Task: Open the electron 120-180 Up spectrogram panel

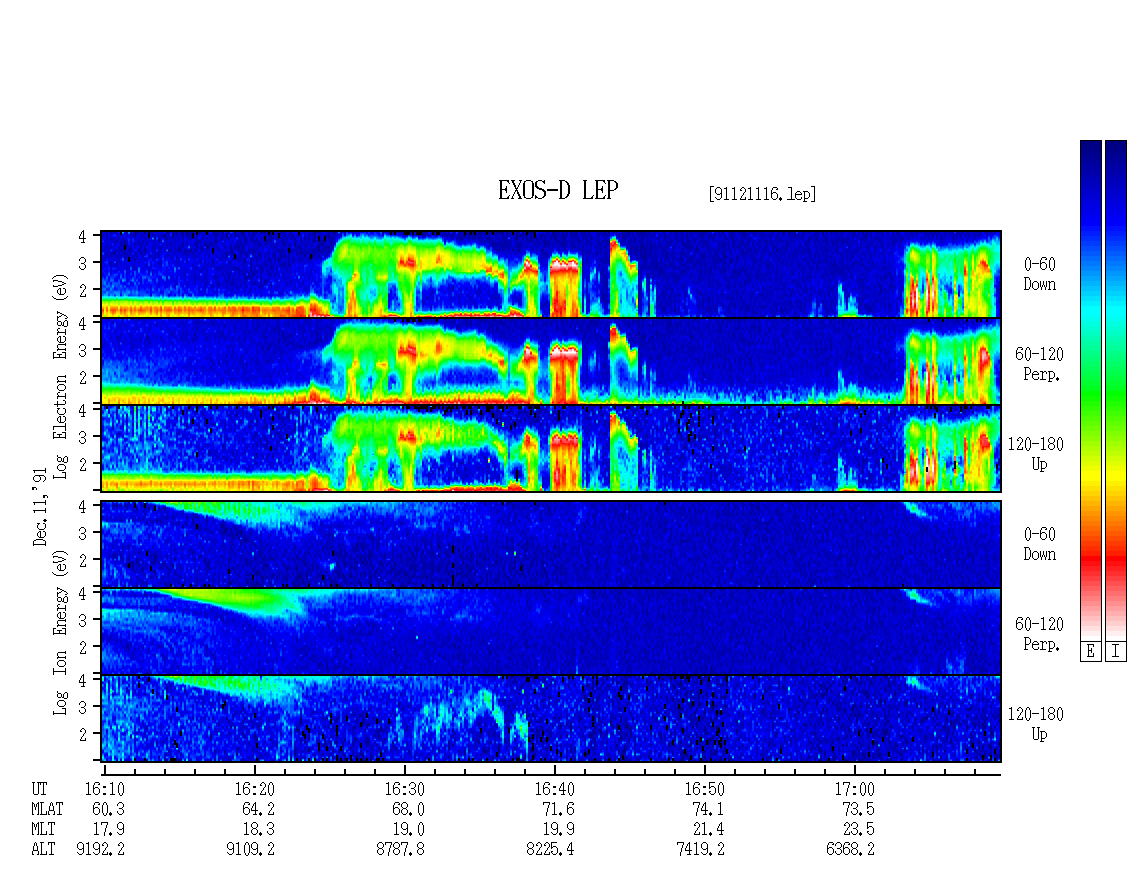Action: point(551,448)
